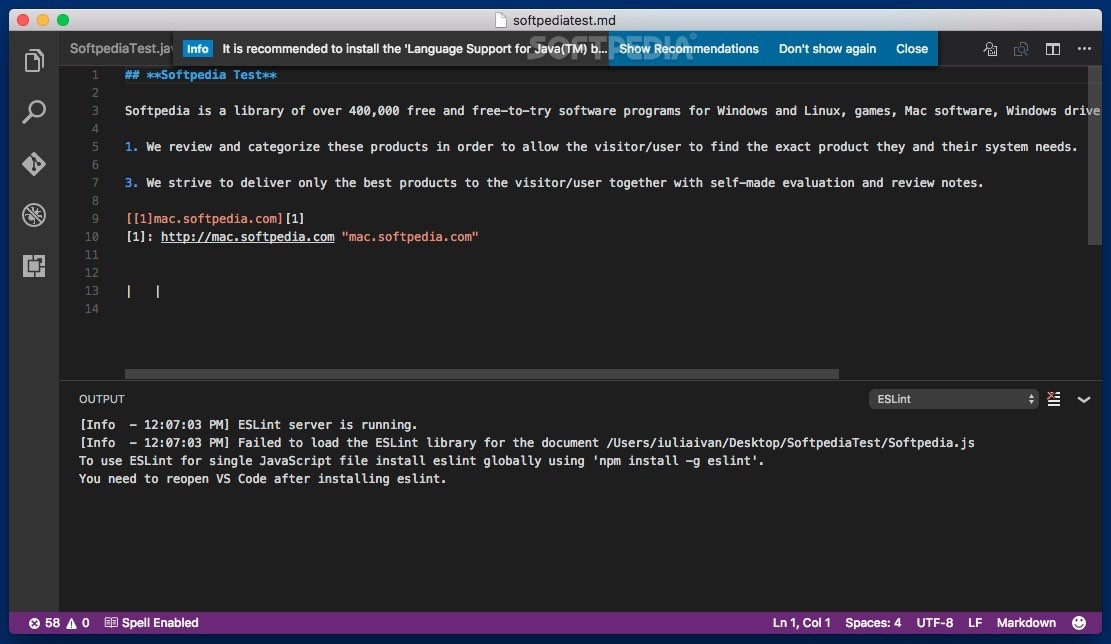1111x644 pixels.
Task: Open the Extensions view in activity bar
Action: click(x=34, y=266)
